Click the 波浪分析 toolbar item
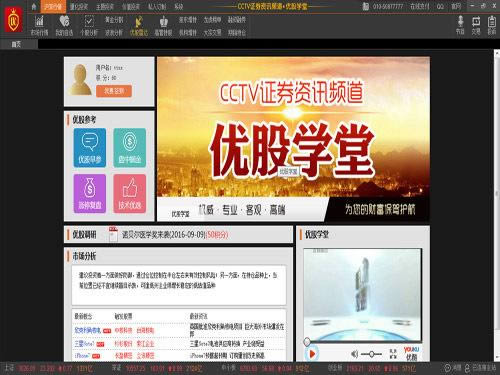The image size is (500, 375). pyautogui.click(x=114, y=32)
